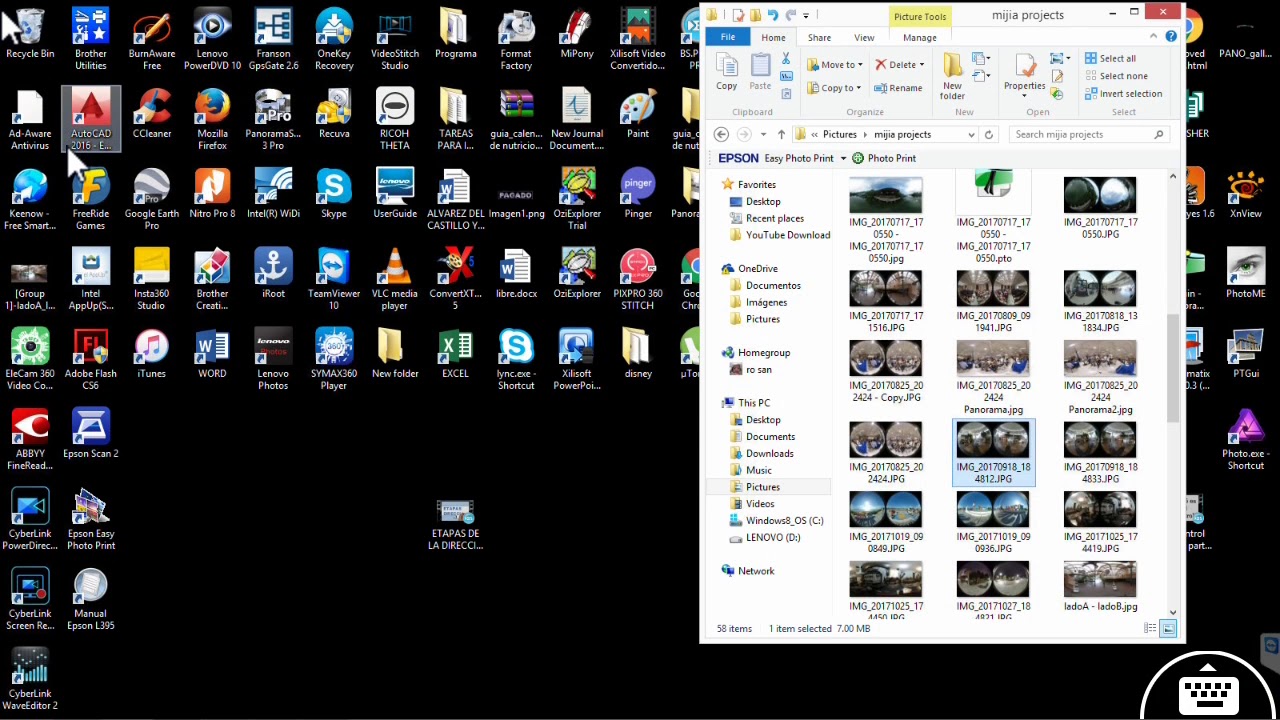Open the Copy to dropdown
The width and height of the screenshot is (1280, 720).
coord(833,88)
